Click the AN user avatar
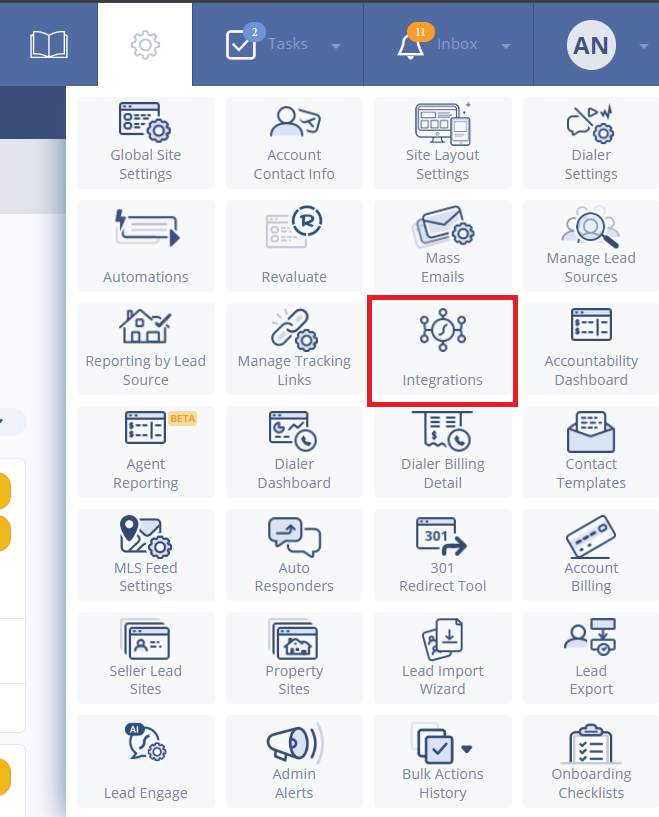 click(x=591, y=45)
